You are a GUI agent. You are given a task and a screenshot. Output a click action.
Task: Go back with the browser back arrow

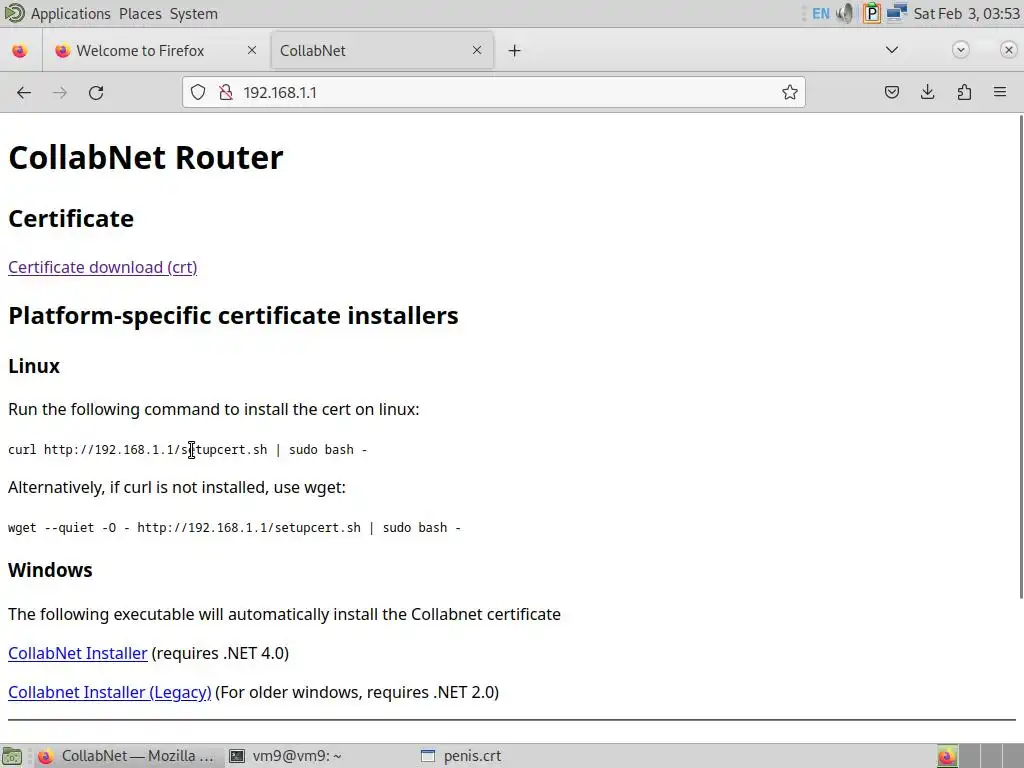pos(24,93)
